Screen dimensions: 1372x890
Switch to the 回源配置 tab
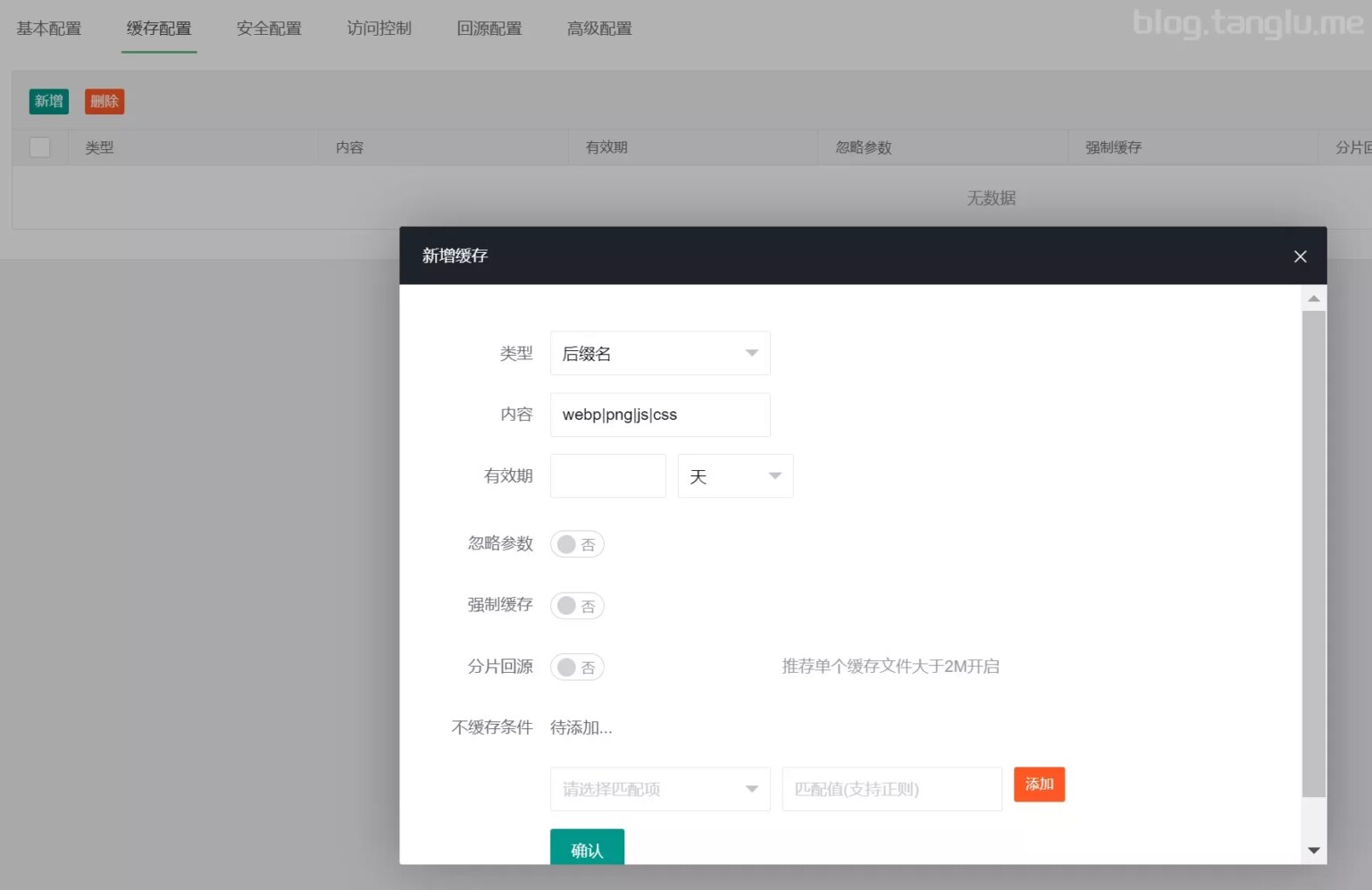tap(489, 28)
